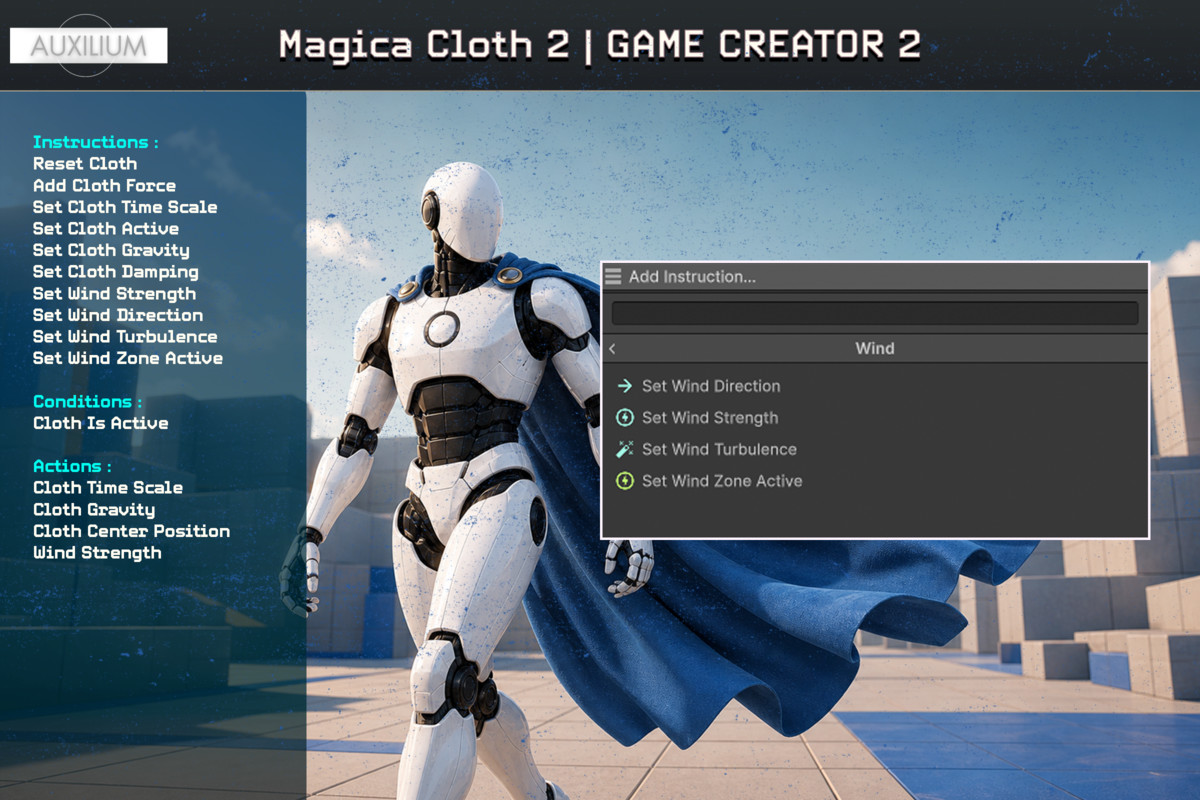Click the AUXILIUM logo
Screen dimensions: 1200x800
[89, 46]
